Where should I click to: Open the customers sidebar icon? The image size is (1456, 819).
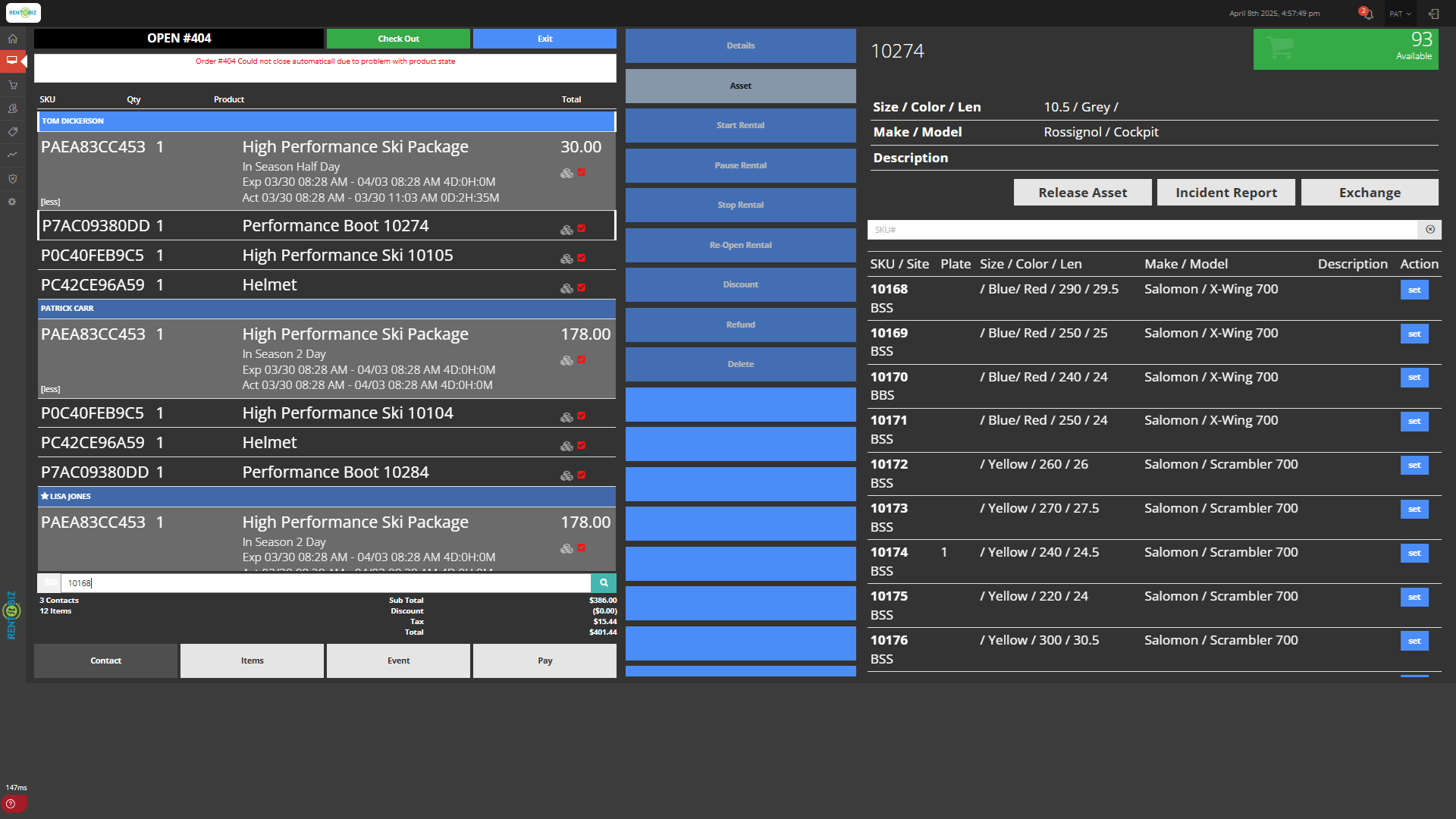pos(12,108)
